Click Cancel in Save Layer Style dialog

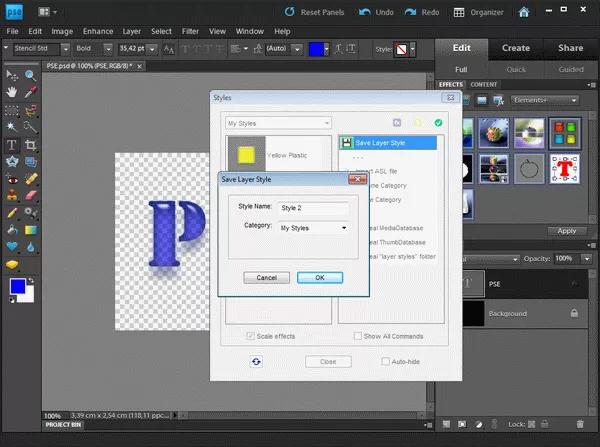coord(266,277)
